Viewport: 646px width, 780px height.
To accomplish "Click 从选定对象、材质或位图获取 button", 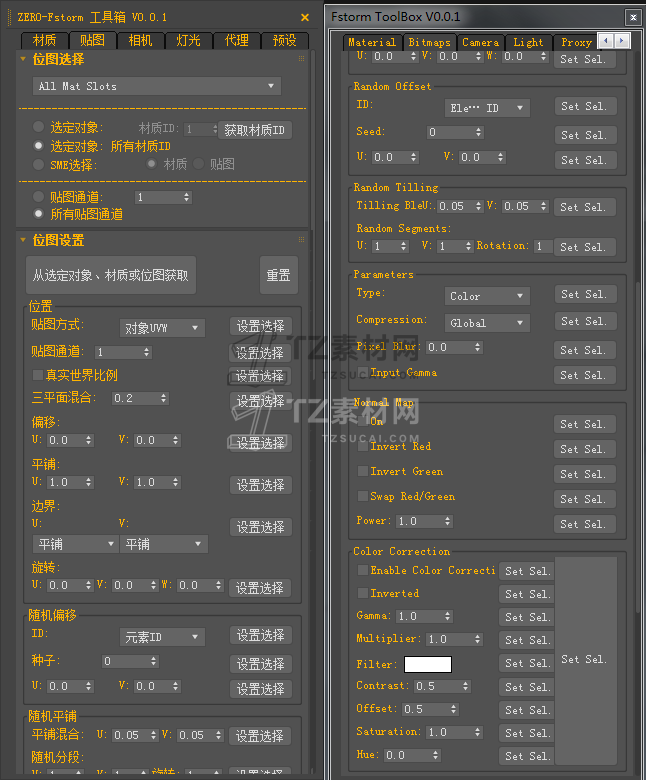I will (111, 275).
